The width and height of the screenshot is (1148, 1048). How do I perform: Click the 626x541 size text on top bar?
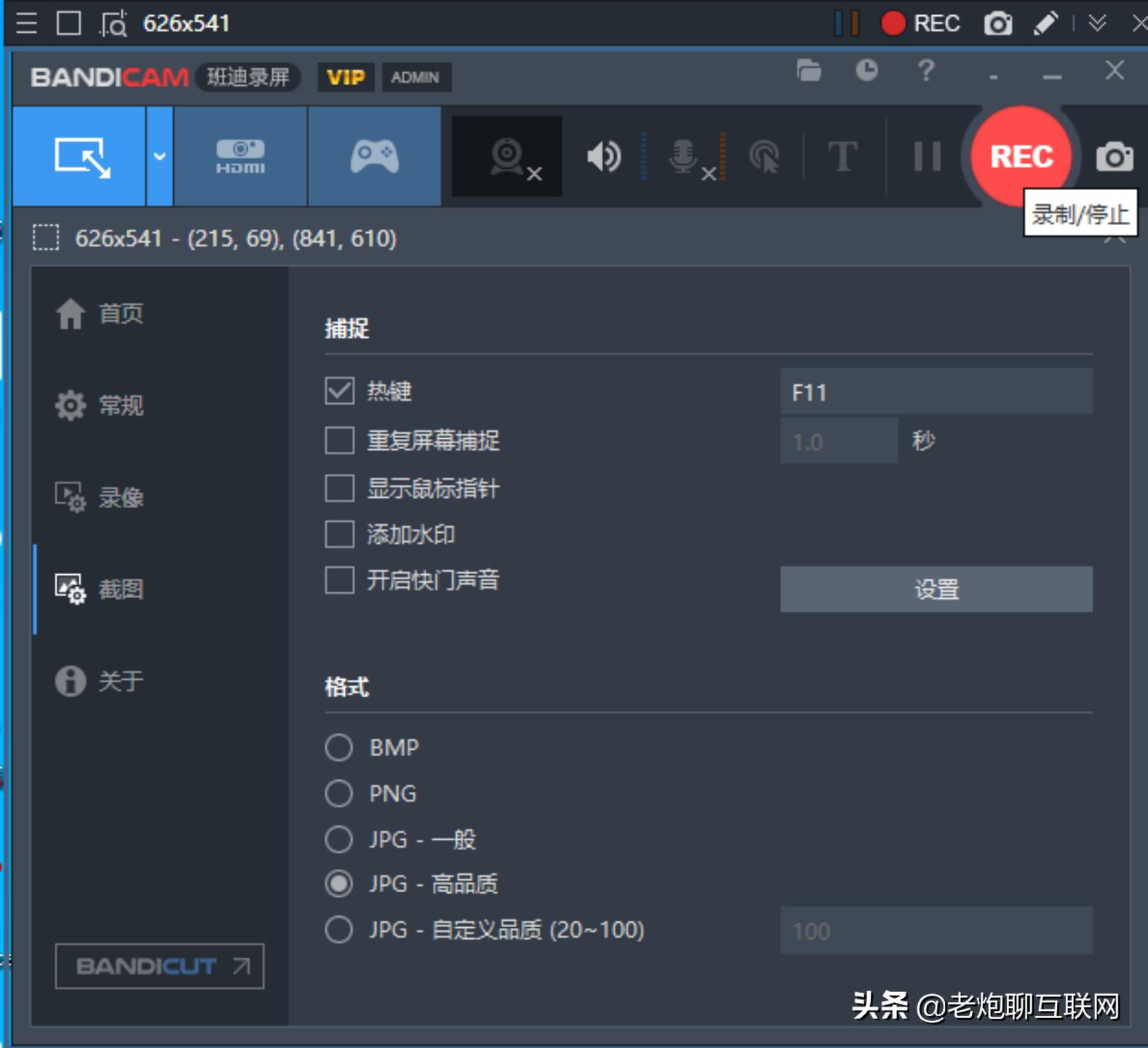186,23
